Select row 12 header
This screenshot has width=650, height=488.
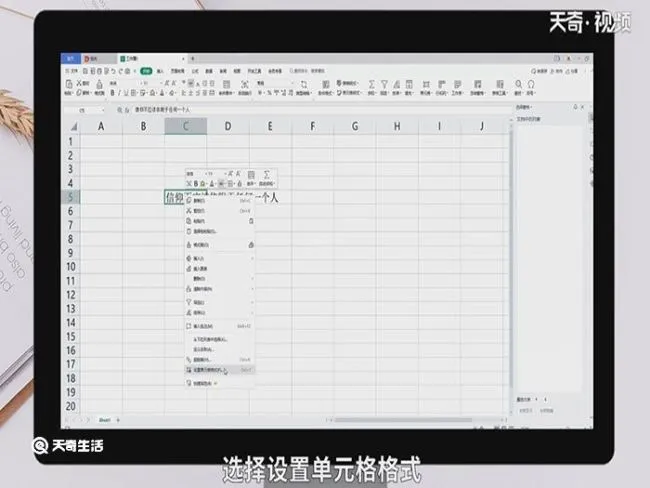pos(70,295)
